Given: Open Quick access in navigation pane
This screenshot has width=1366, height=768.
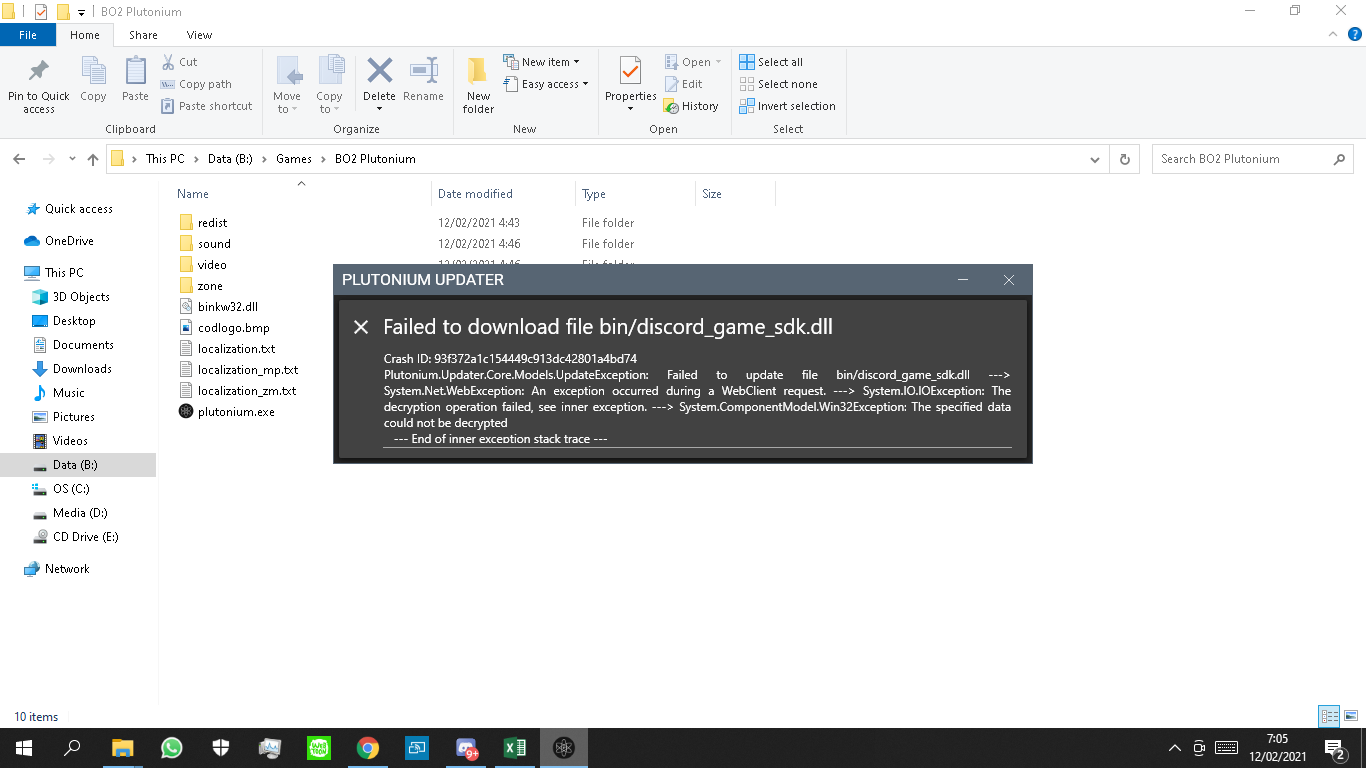Looking at the screenshot, I should (x=78, y=209).
